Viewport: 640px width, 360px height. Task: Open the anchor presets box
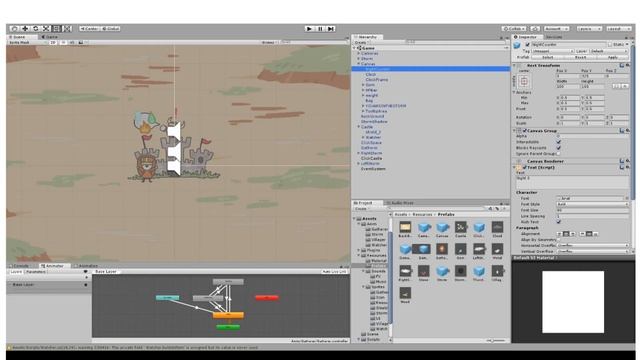tap(524, 82)
